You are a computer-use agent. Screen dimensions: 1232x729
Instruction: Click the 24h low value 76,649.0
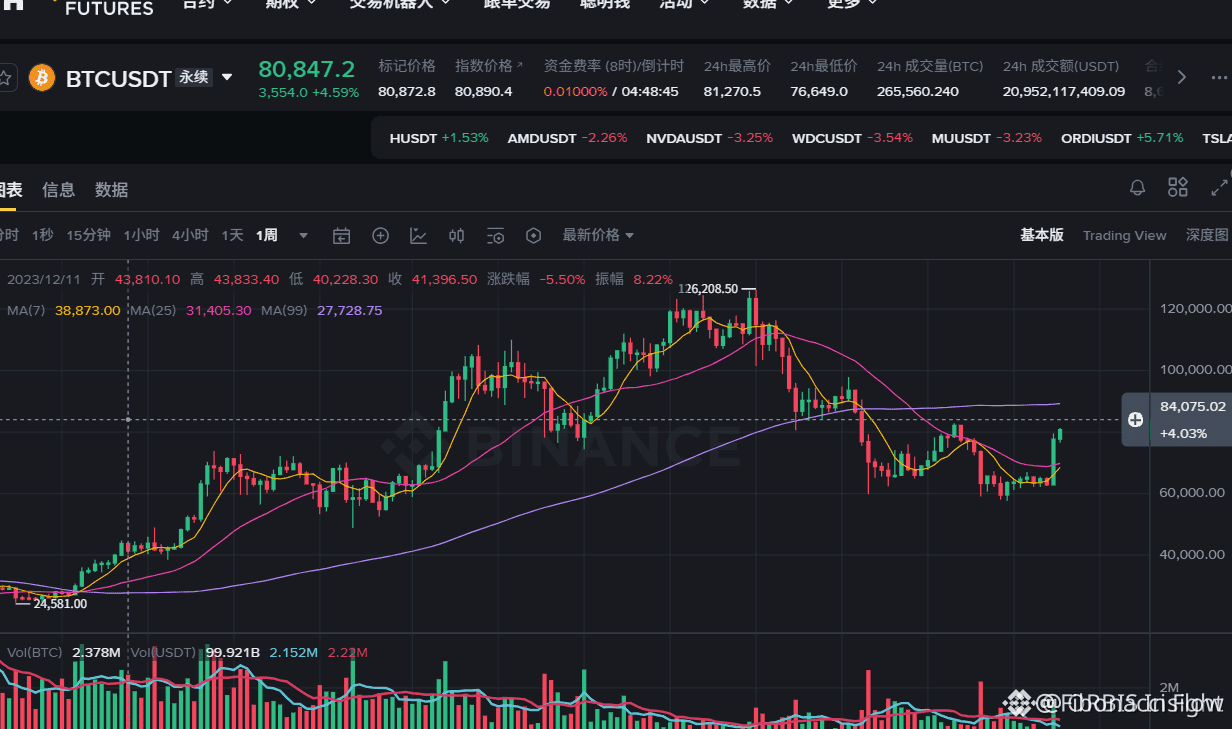[x=818, y=91]
